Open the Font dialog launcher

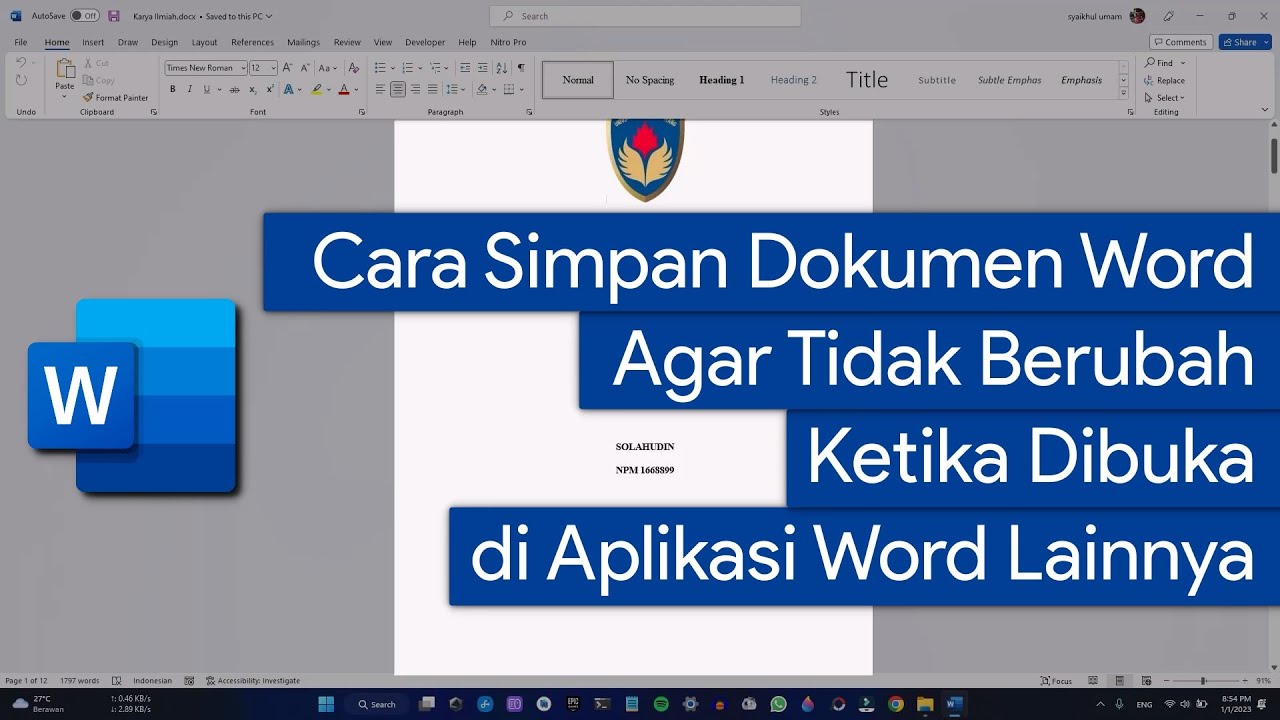click(x=362, y=112)
